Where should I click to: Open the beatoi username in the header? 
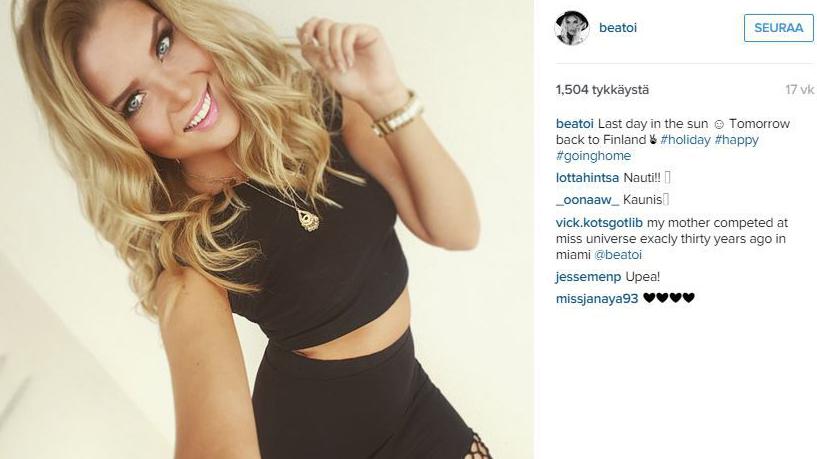pyautogui.click(x=618, y=28)
